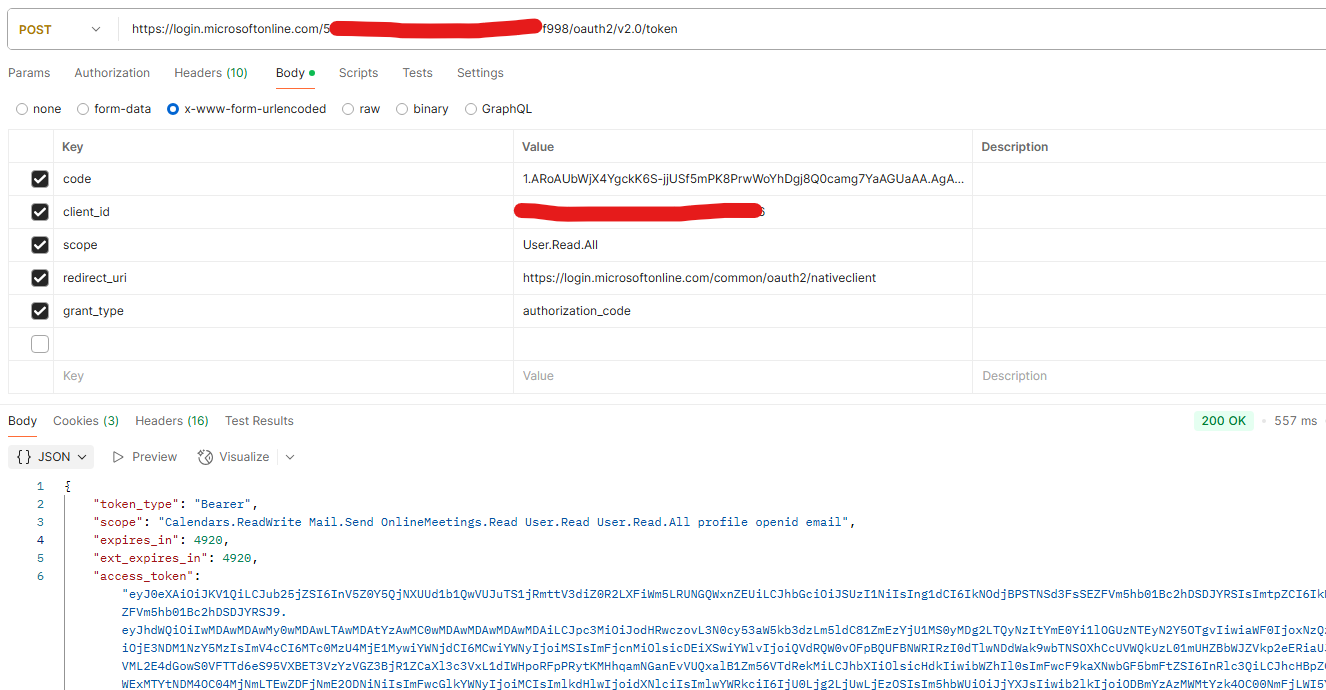
Task: Select the raw body type
Action: [x=361, y=109]
